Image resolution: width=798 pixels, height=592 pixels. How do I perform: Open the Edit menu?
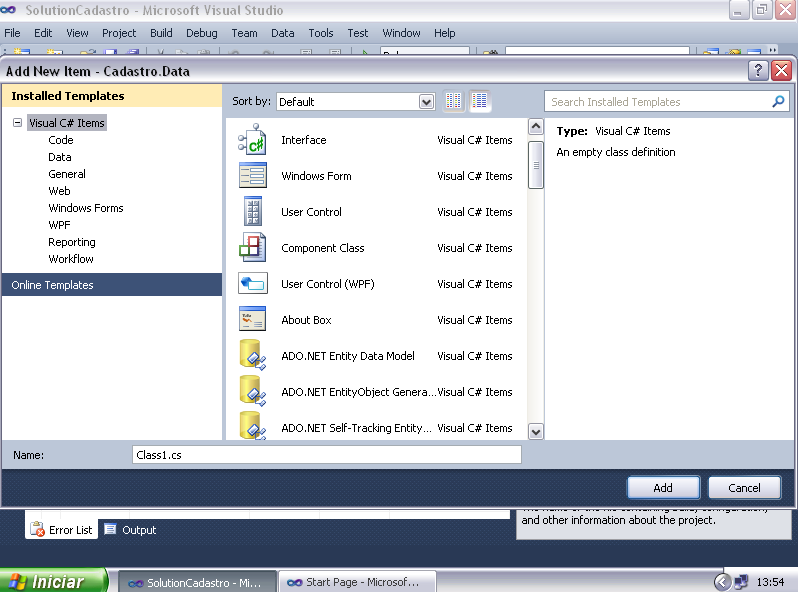(43, 33)
